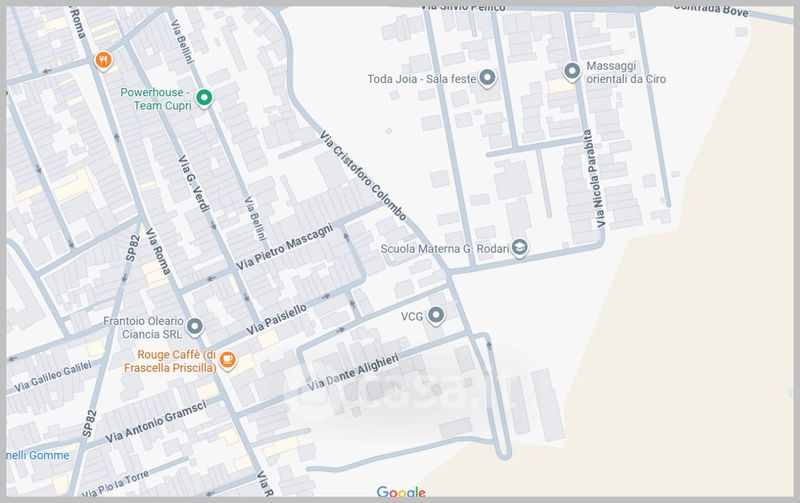Click the Massaggi orientali da Ciro marker
Viewport: 800px width, 503px height.
572,71
